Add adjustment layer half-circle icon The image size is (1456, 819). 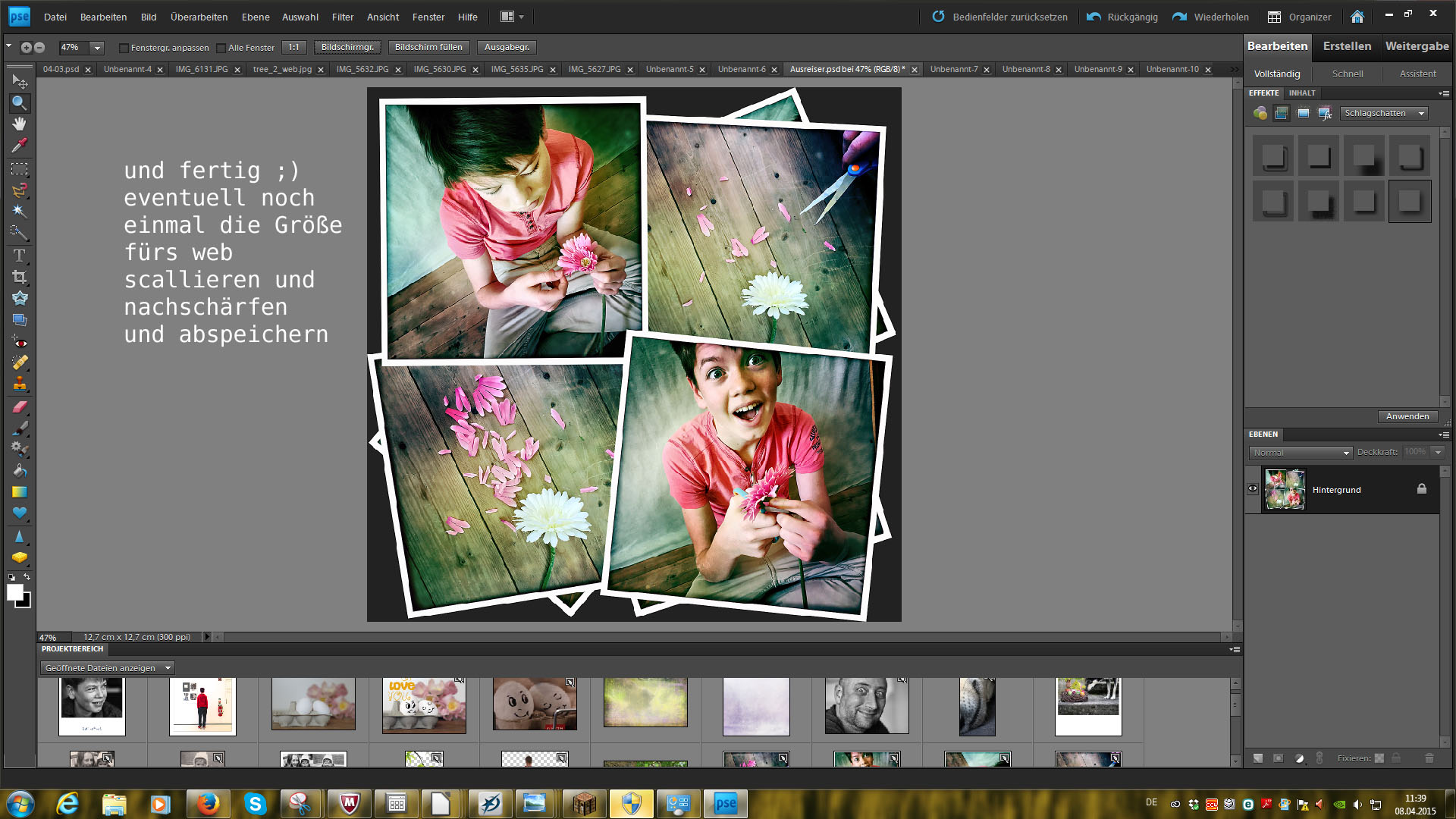(x=1299, y=758)
